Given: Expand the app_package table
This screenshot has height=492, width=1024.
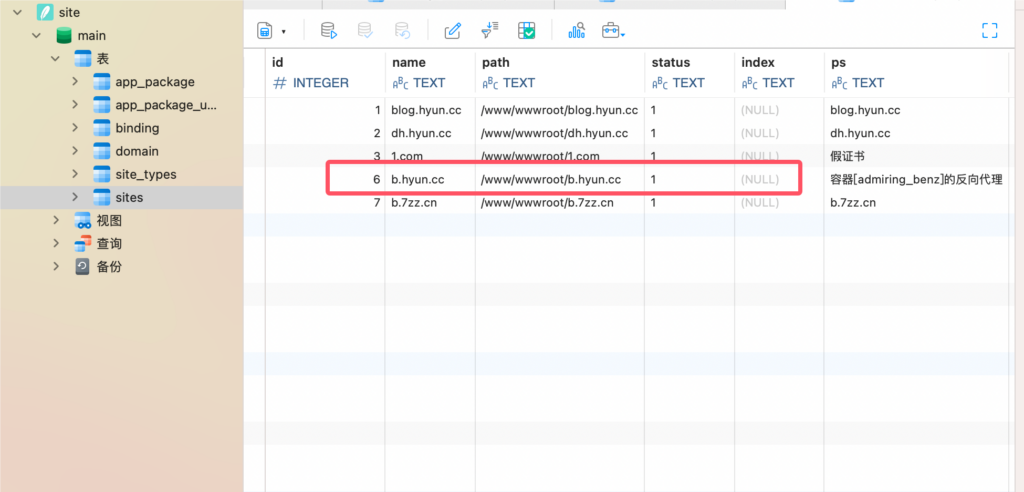Looking at the screenshot, I should click(75, 82).
